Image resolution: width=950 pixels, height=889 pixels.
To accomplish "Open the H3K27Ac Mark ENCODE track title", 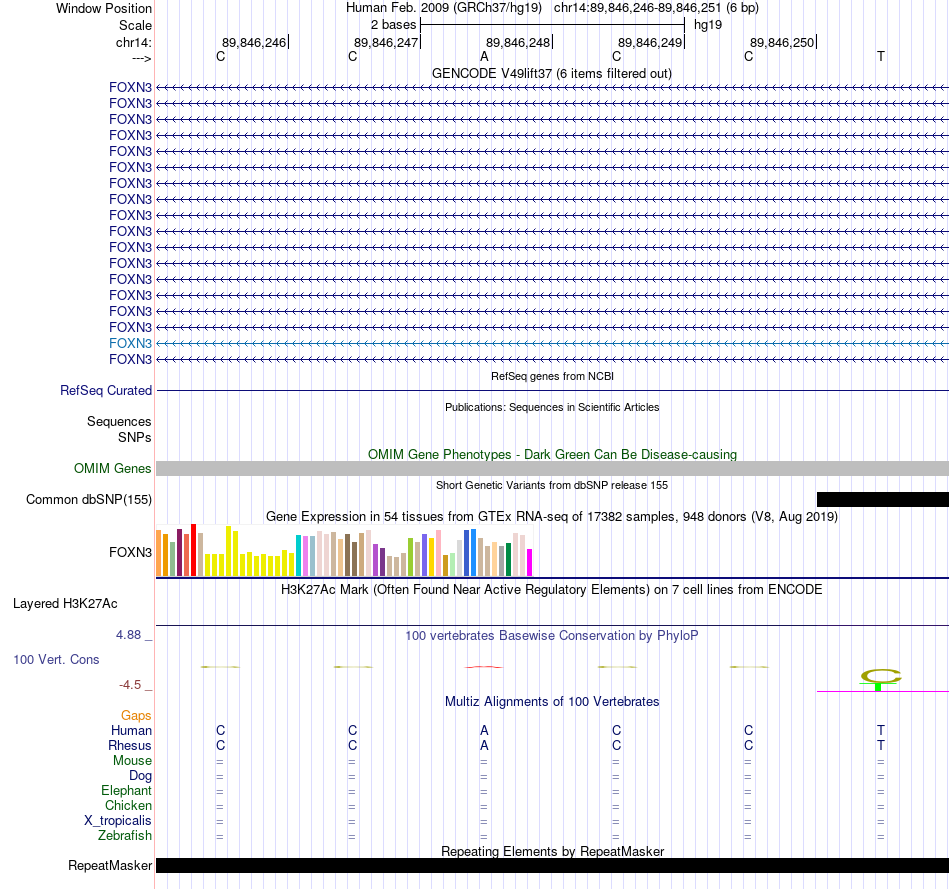I will [552, 590].
